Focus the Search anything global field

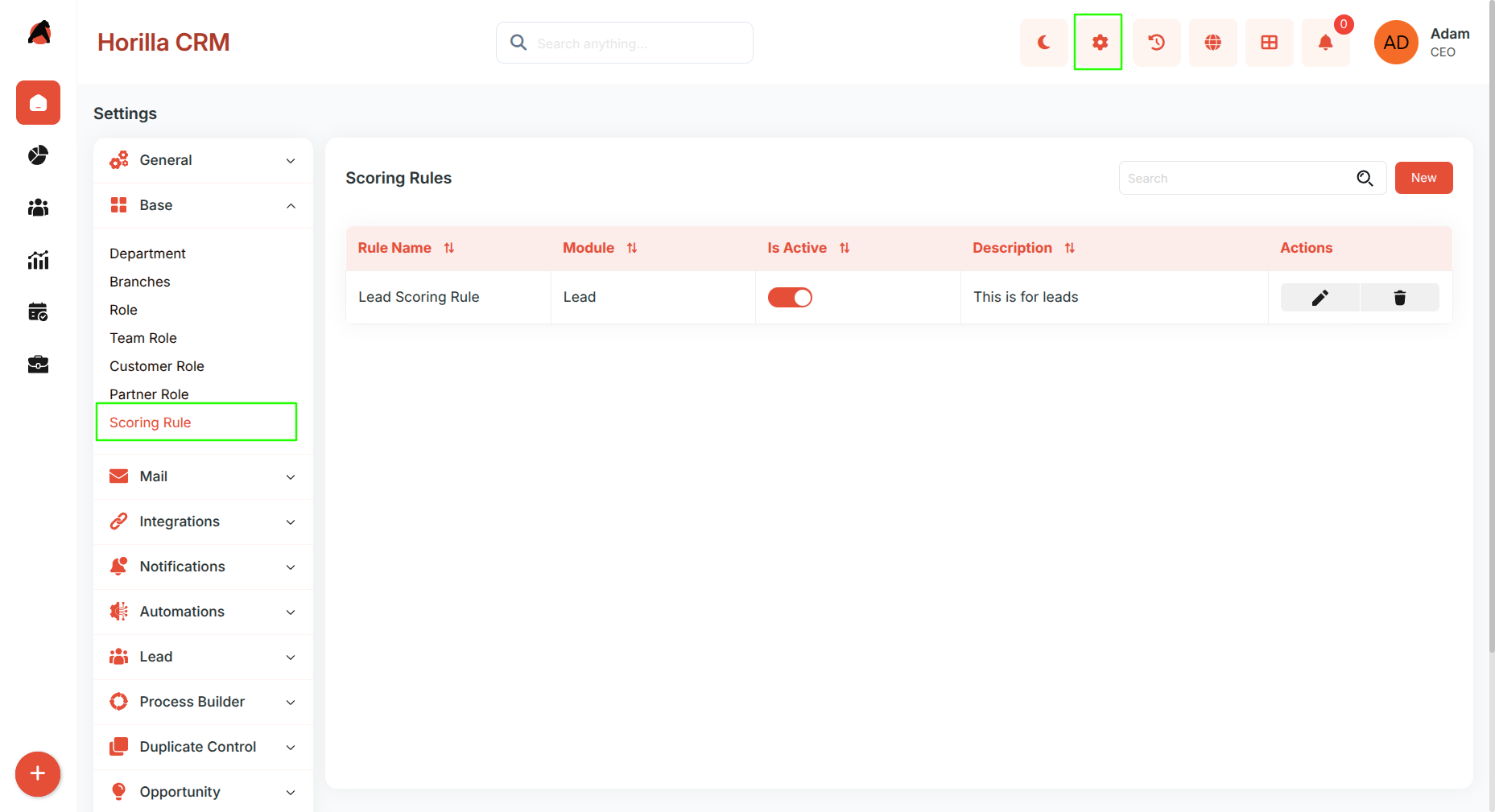(x=625, y=43)
